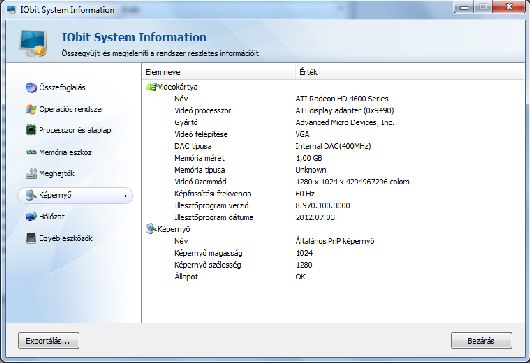
Task: Open the Memória eszköz RAM icon
Action: click(31, 152)
